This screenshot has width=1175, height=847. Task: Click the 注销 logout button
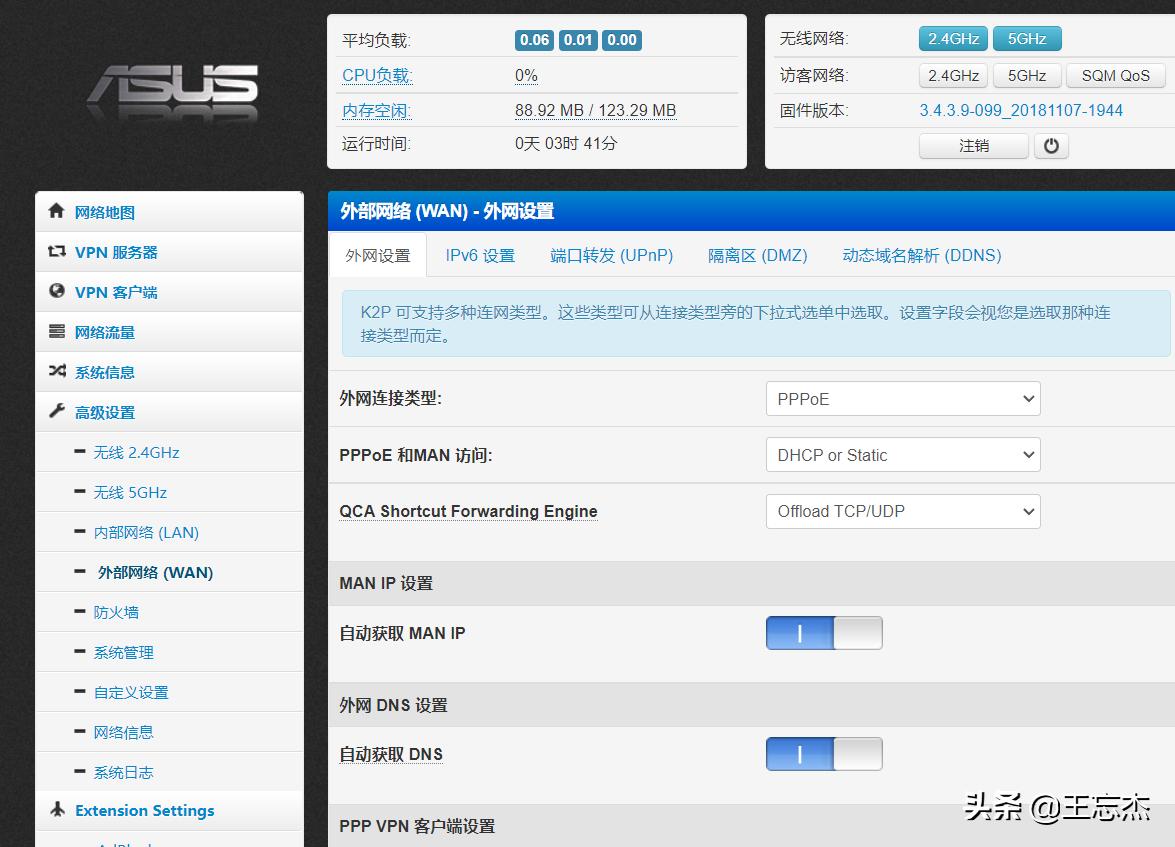tap(973, 145)
